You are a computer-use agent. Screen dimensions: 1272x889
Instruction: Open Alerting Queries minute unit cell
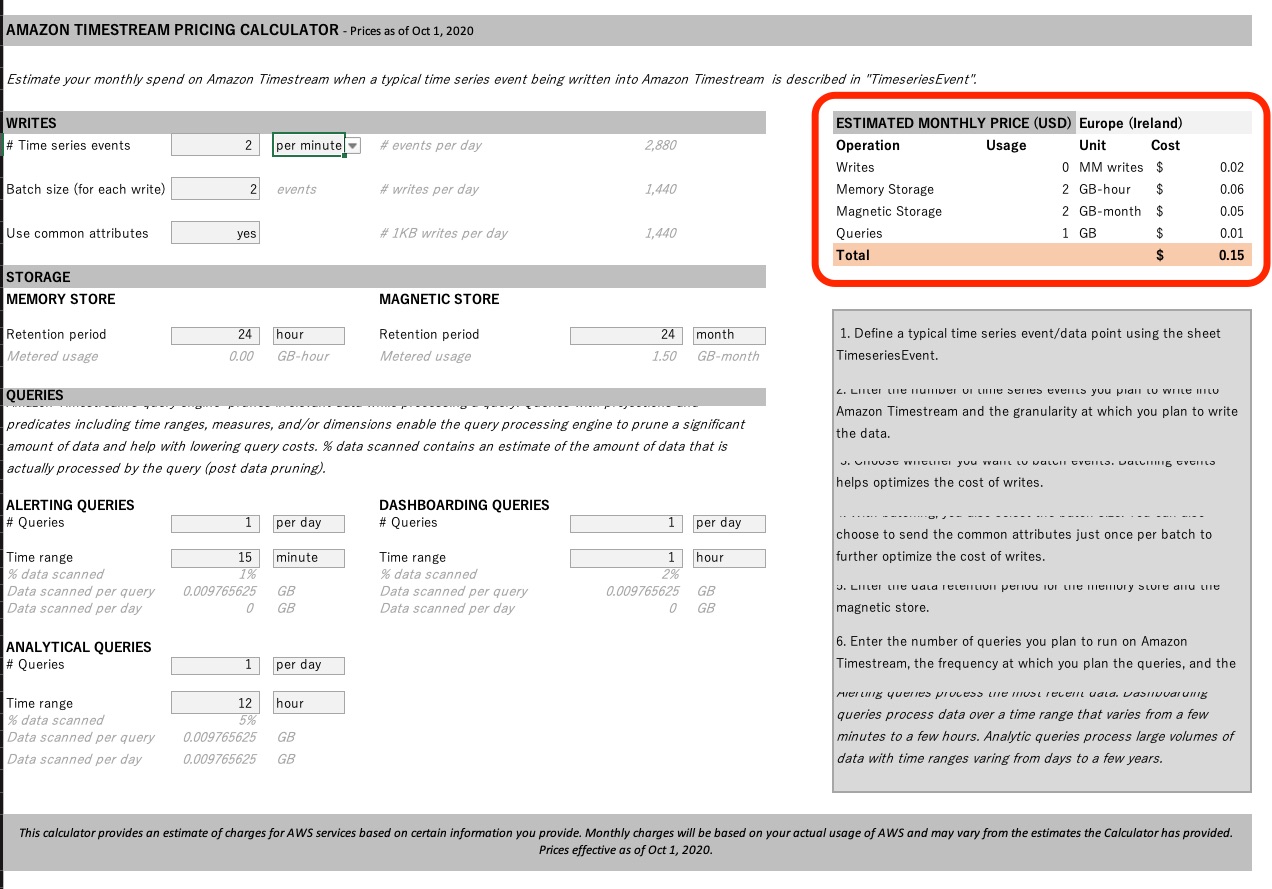pos(309,558)
